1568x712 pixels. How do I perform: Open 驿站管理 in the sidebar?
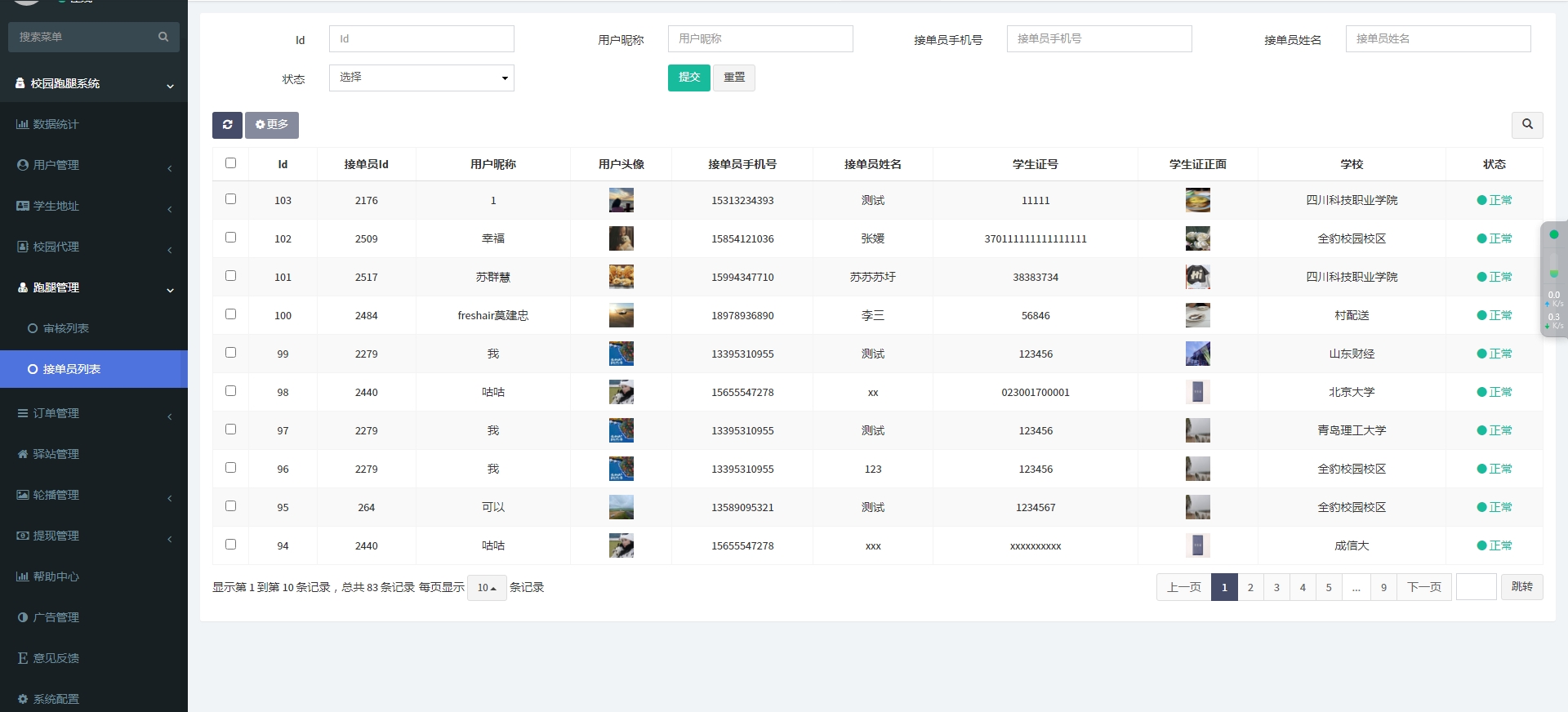pos(56,454)
